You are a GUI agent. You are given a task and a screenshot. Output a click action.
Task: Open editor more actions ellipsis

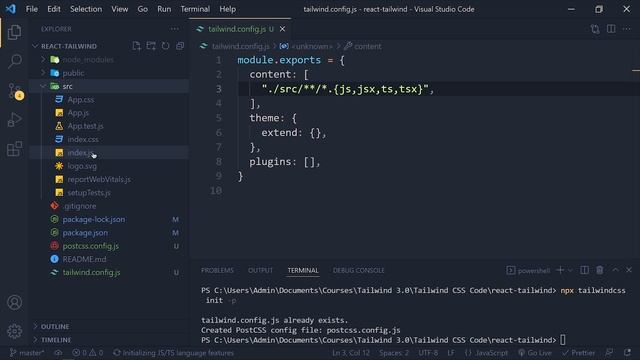pos(627,29)
